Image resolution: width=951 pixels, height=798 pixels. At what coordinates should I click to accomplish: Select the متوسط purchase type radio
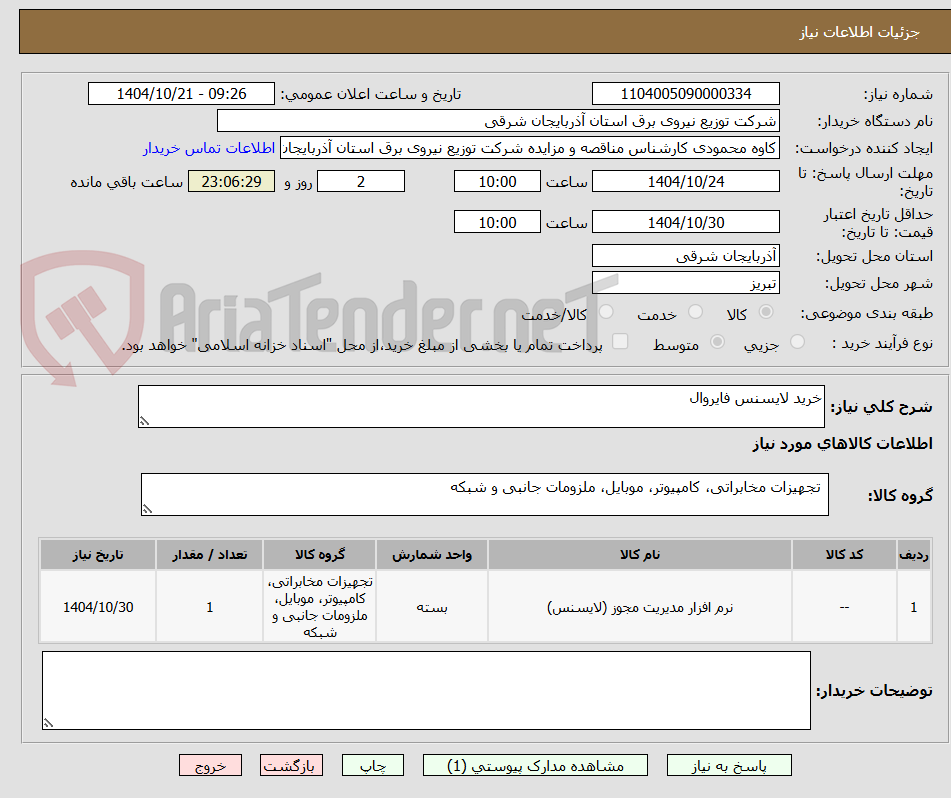click(717, 341)
